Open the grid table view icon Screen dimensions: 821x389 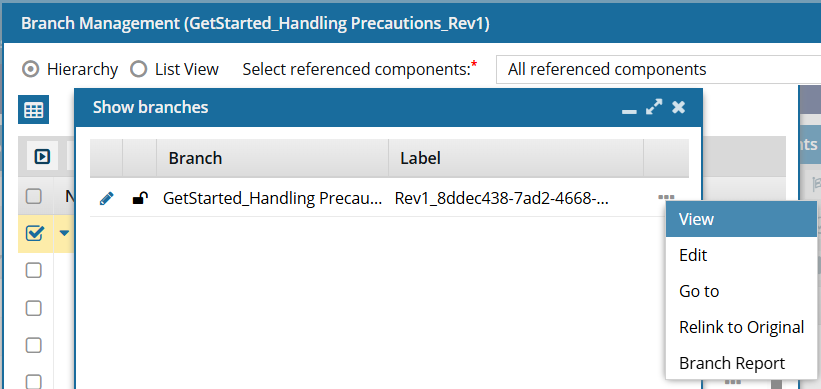[34, 109]
